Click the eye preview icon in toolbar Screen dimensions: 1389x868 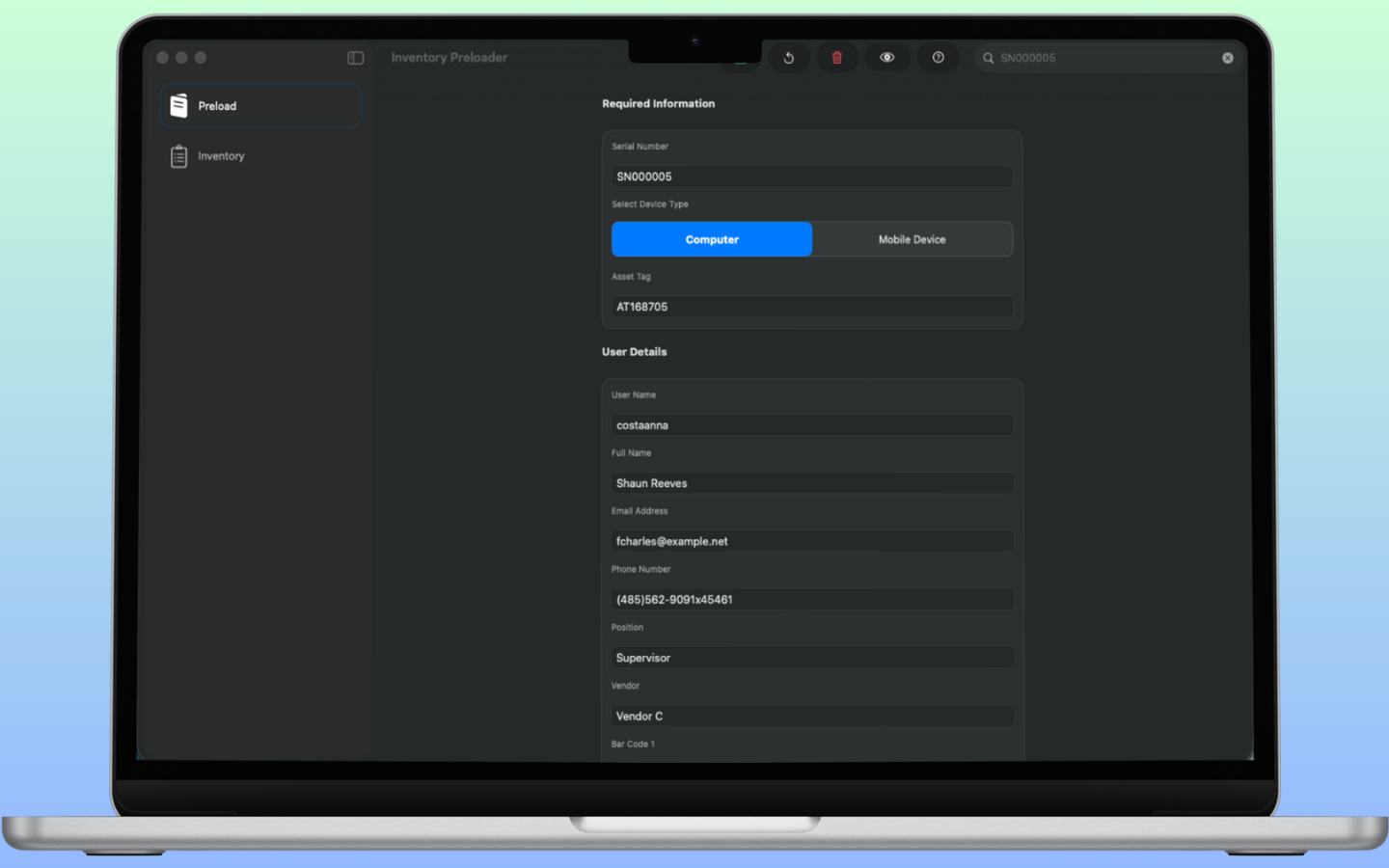pyautogui.click(x=886, y=58)
